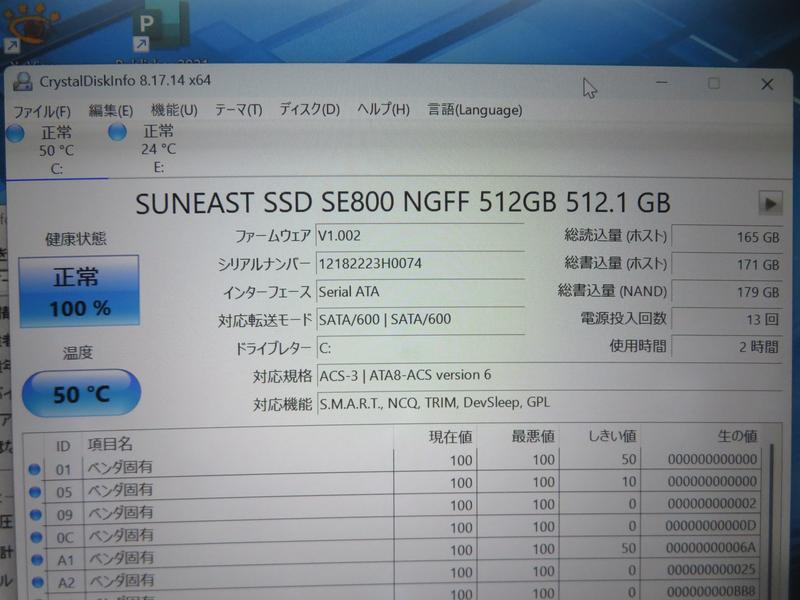Open the ファイル(F) menu
The height and width of the screenshot is (600, 800).
pyautogui.click(x=42, y=111)
